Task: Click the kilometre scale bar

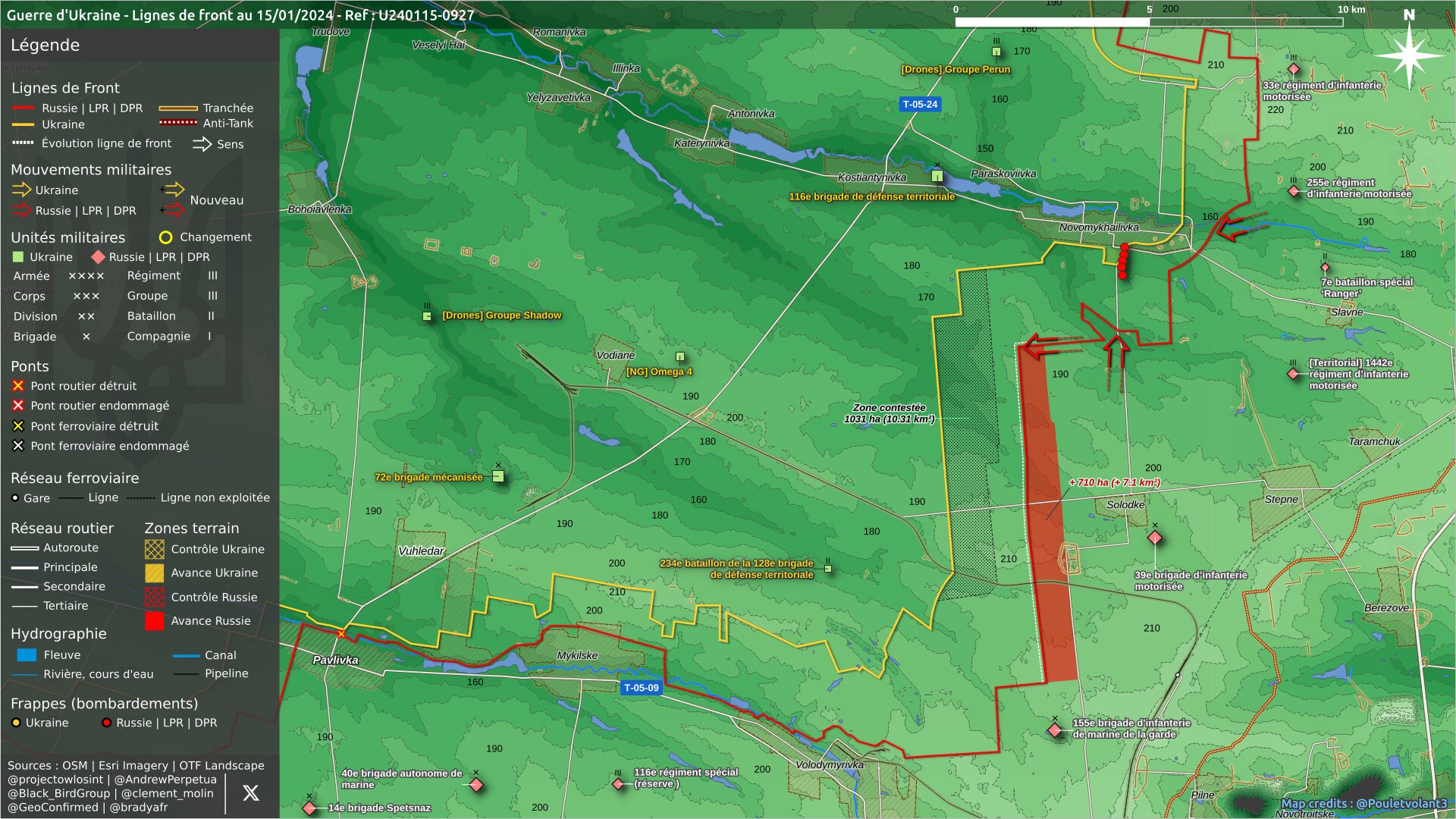Action: point(1149,22)
